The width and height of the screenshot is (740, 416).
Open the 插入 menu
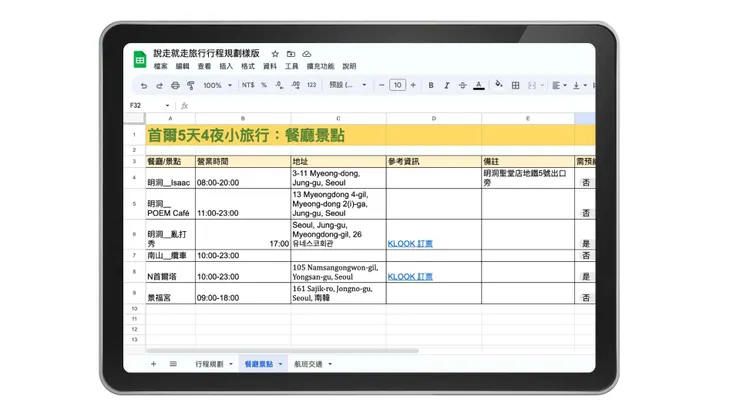pyautogui.click(x=226, y=67)
